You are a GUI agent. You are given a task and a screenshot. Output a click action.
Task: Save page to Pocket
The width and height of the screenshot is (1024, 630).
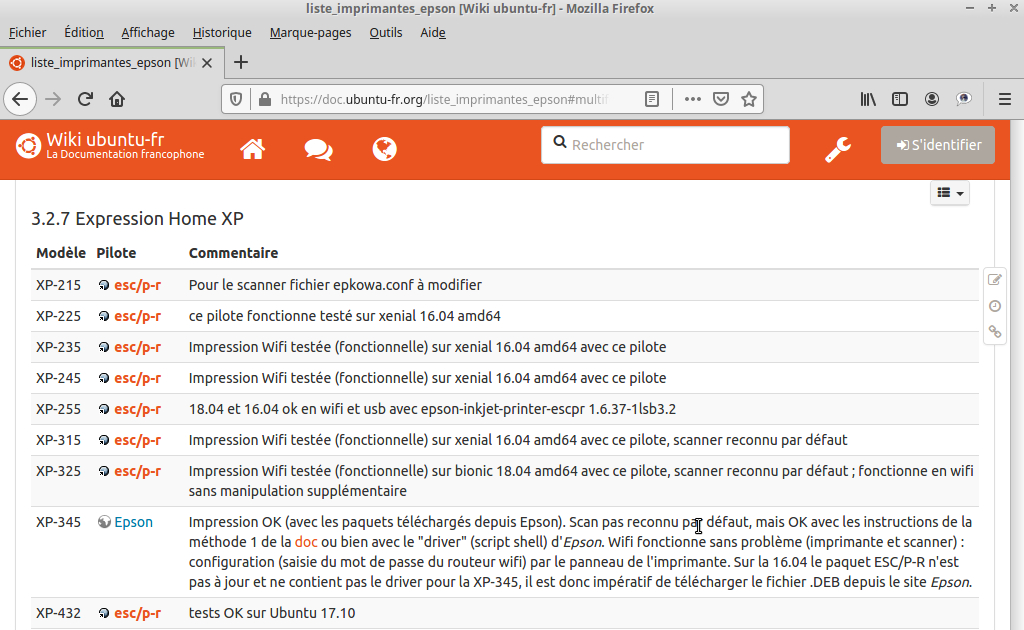(x=721, y=99)
